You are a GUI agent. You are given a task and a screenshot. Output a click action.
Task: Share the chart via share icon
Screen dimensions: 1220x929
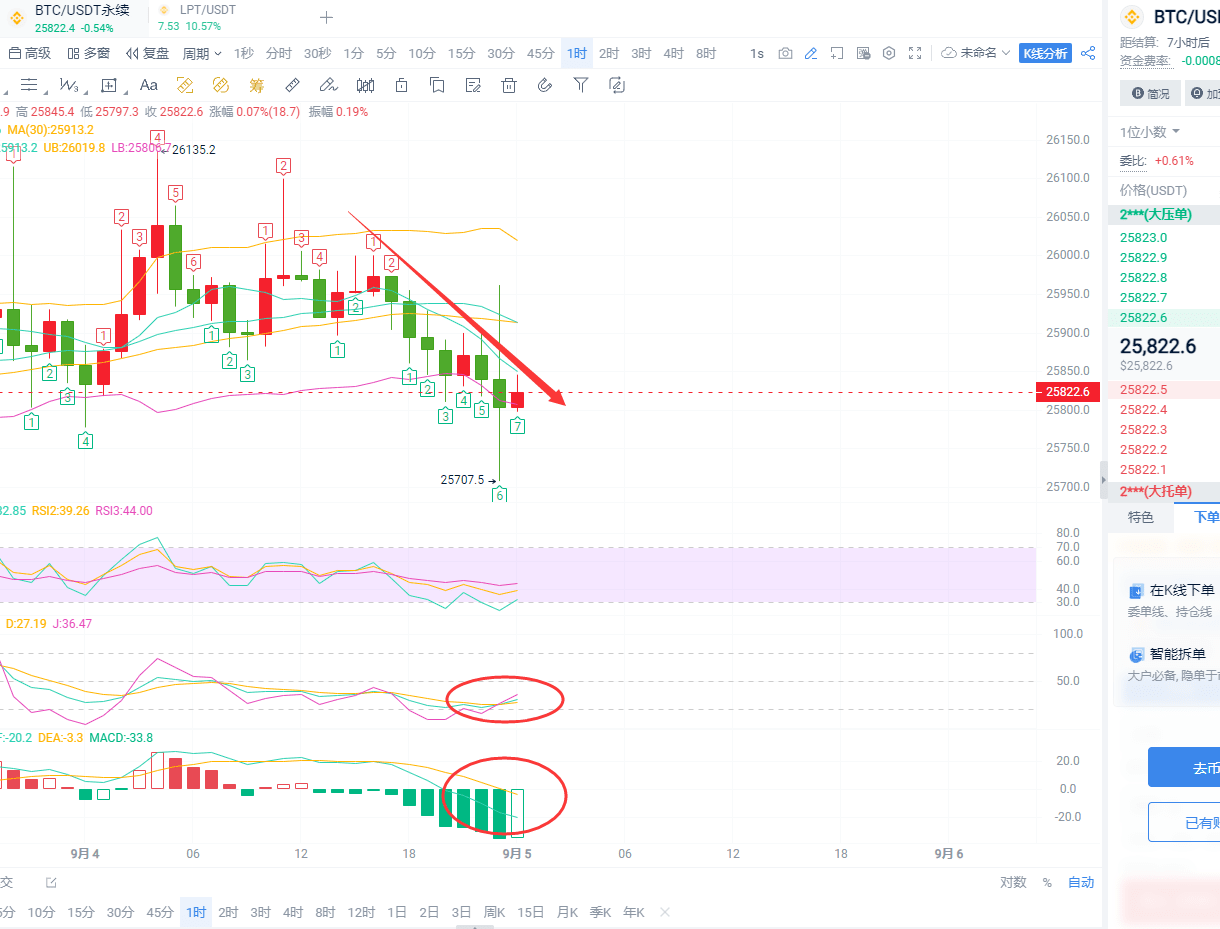[1089, 53]
